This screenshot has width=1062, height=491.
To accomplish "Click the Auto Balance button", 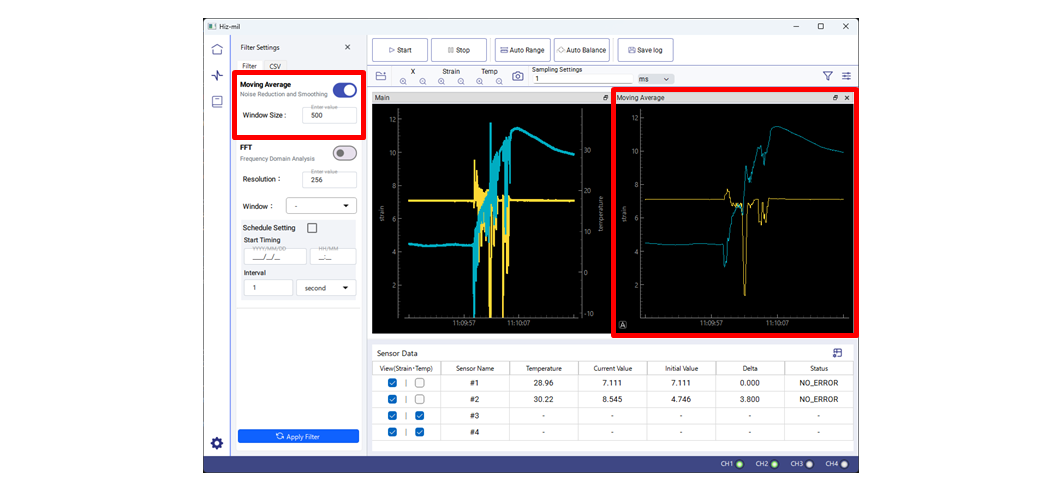I will point(581,50).
